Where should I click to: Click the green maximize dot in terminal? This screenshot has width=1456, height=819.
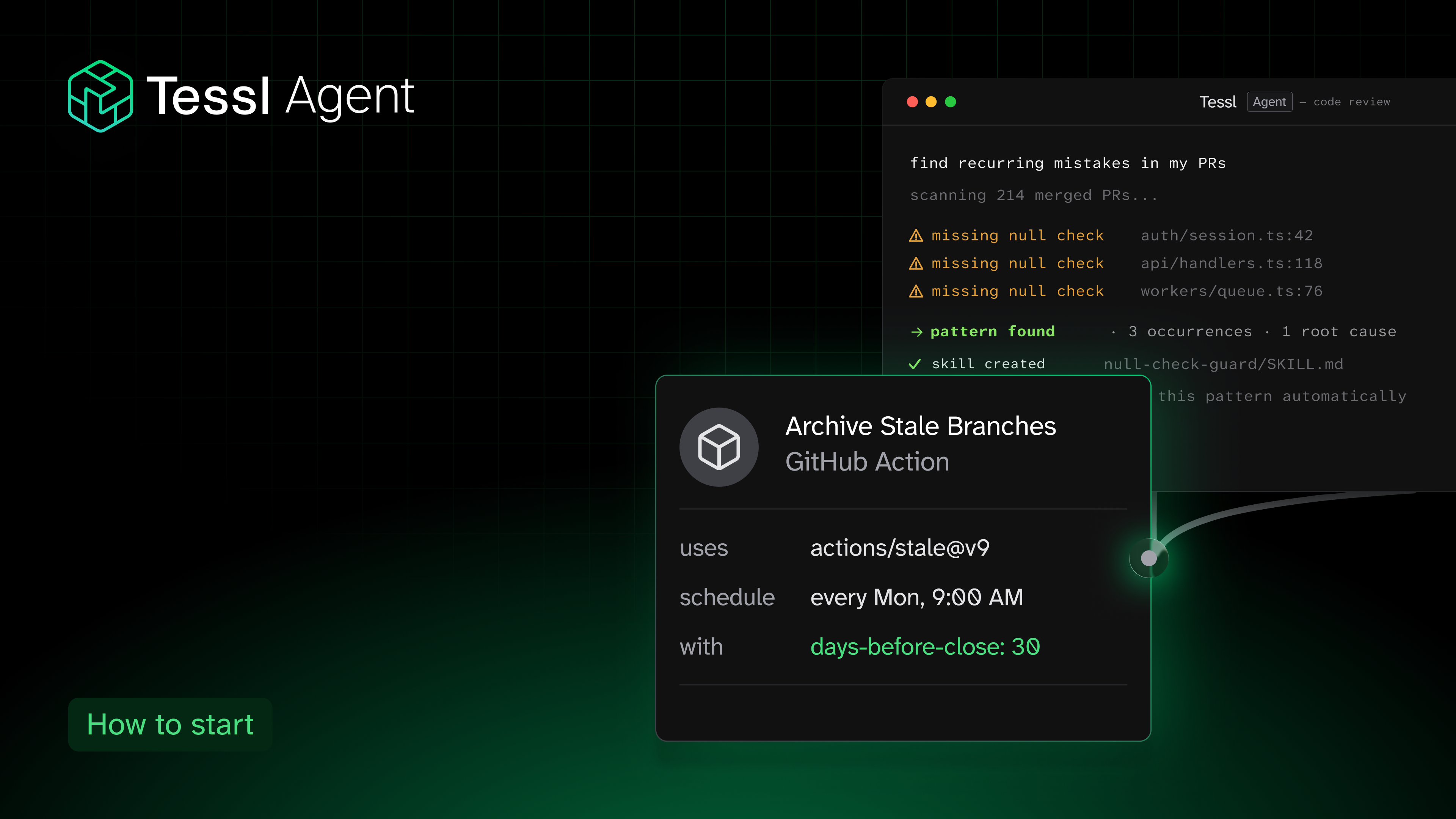tap(951, 102)
